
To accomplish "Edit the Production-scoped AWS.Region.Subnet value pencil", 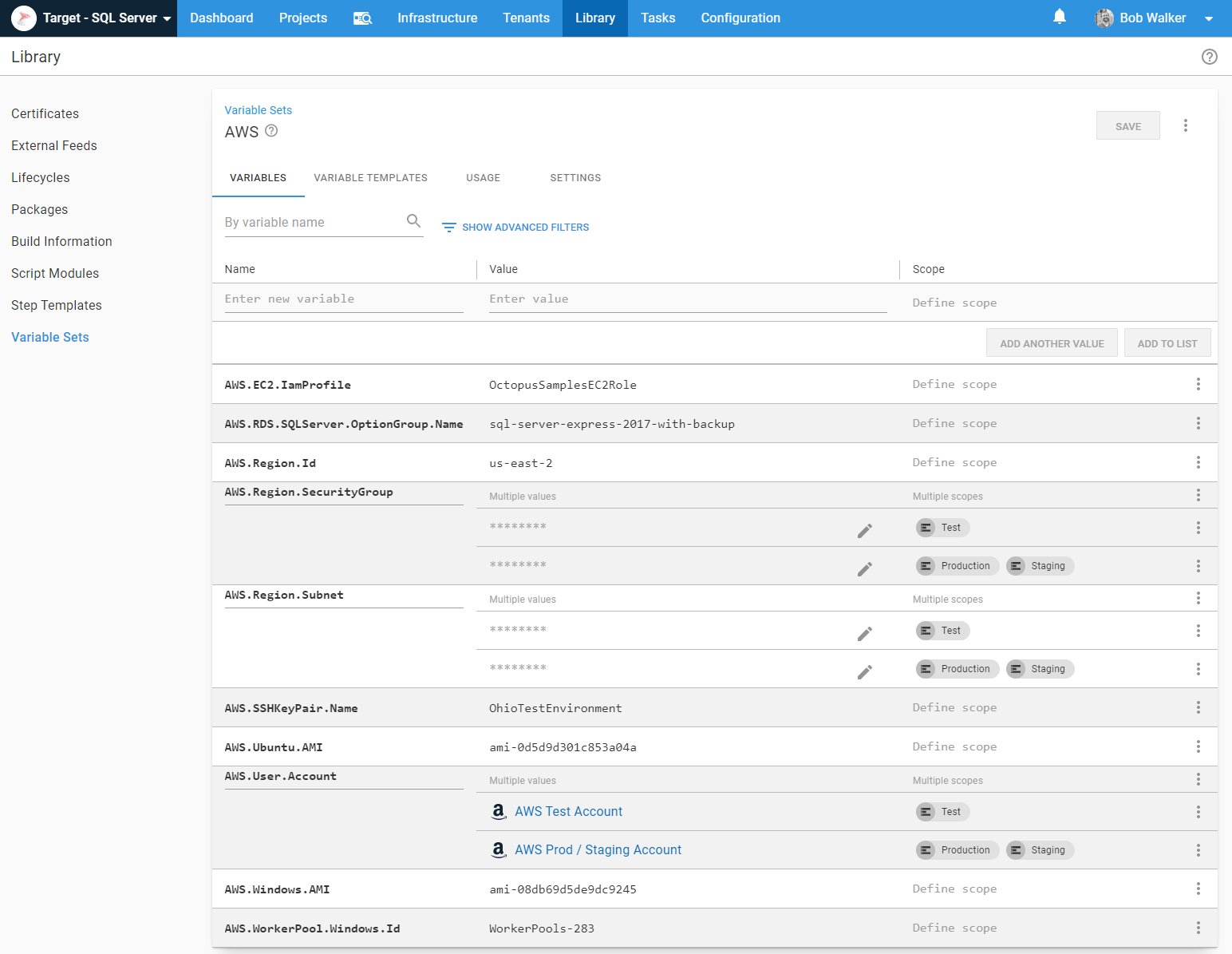I will pyautogui.click(x=864, y=672).
